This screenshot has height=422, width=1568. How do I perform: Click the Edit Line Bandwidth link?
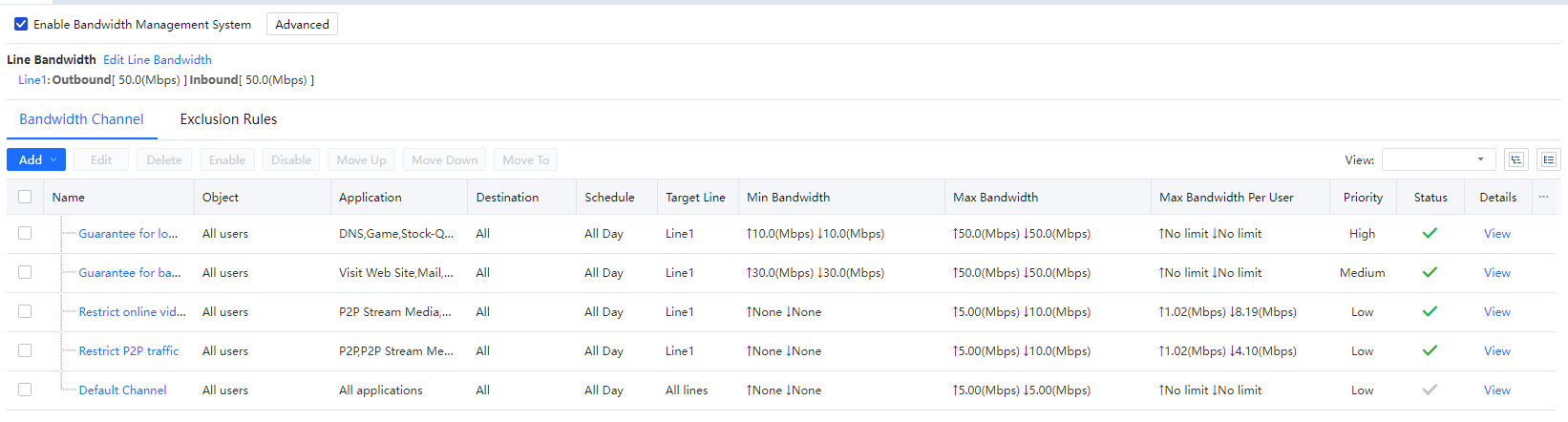click(x=158, y=59)
